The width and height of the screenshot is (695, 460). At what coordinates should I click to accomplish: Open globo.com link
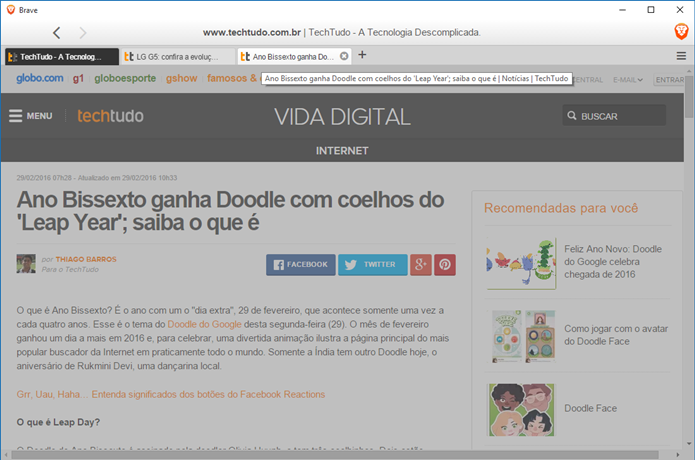tap(40, 78)
